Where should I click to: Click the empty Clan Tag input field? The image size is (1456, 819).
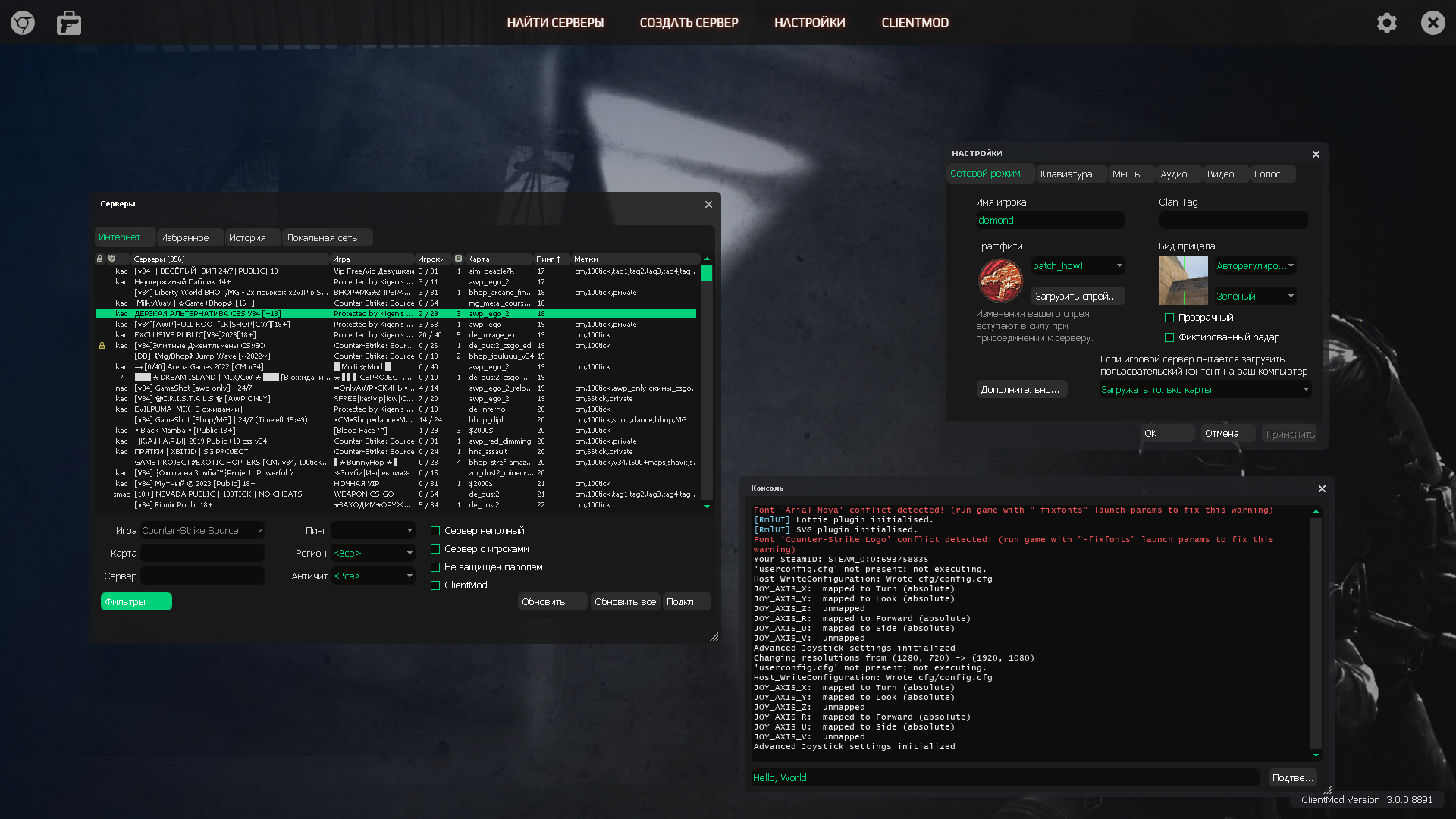click(x=1233, y=220)
